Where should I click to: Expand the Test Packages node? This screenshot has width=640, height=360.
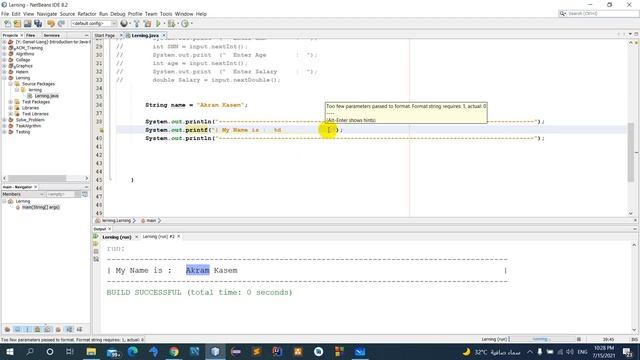11,102
